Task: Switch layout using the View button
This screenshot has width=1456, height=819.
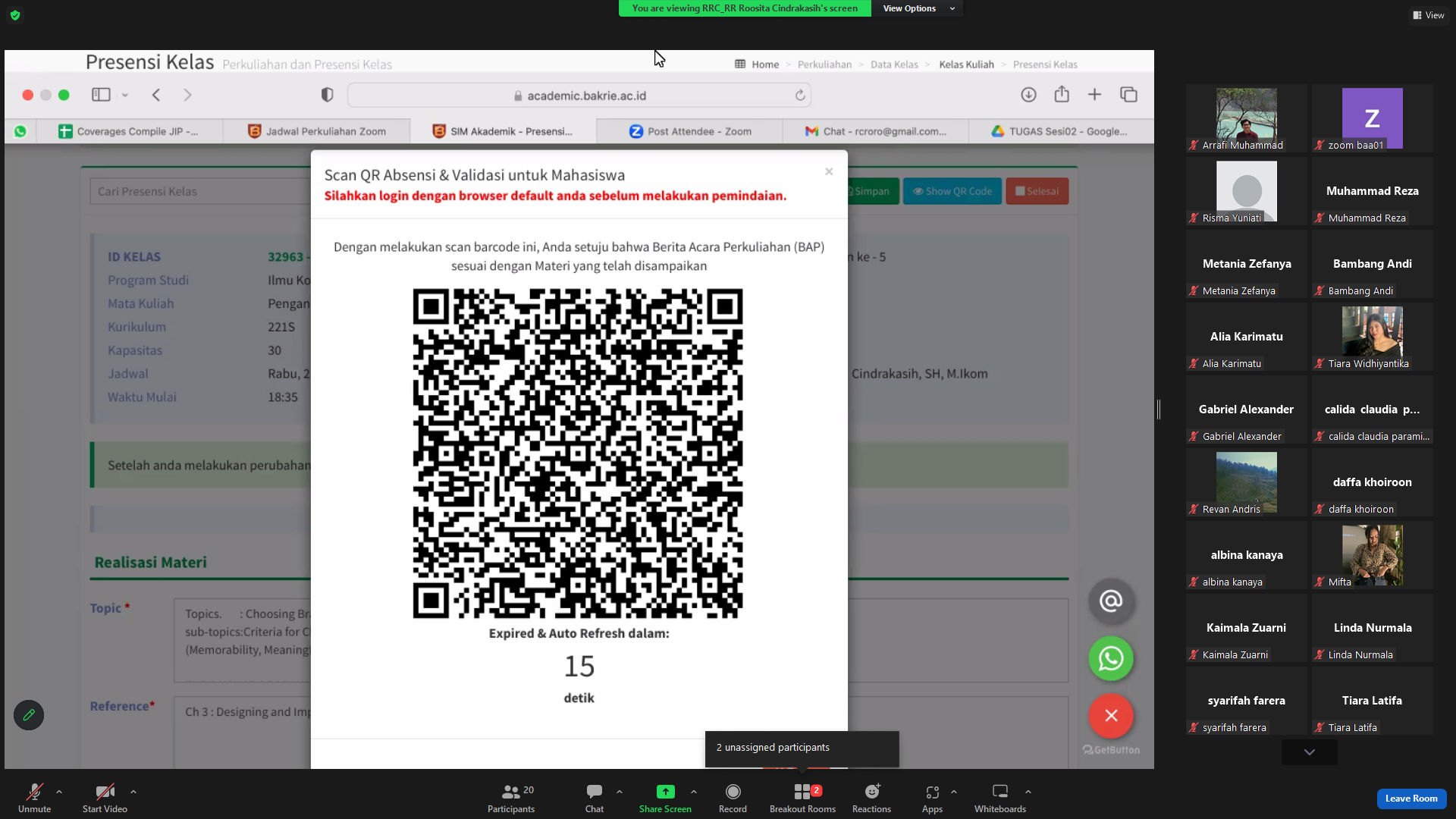Action: point(1429,15)
